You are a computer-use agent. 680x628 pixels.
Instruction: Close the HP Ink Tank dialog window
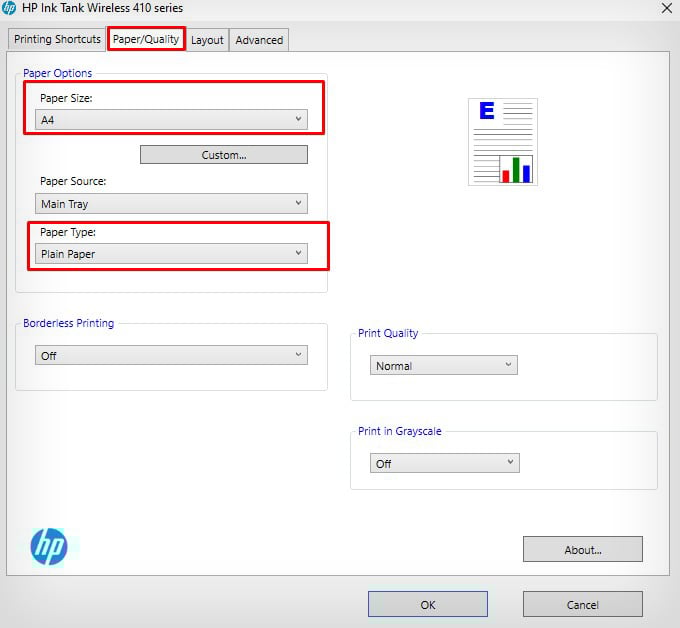pos(667,8)
